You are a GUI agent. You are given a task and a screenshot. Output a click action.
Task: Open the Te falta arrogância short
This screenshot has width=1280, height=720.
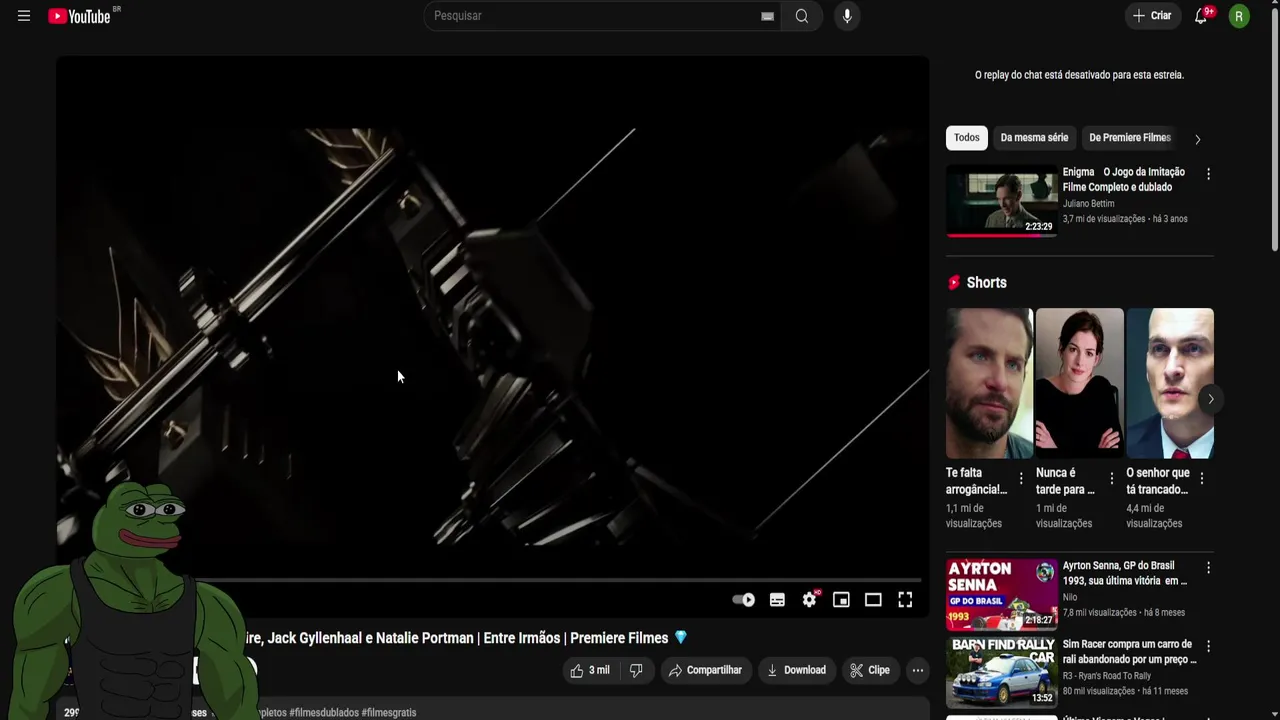(989, 383)
